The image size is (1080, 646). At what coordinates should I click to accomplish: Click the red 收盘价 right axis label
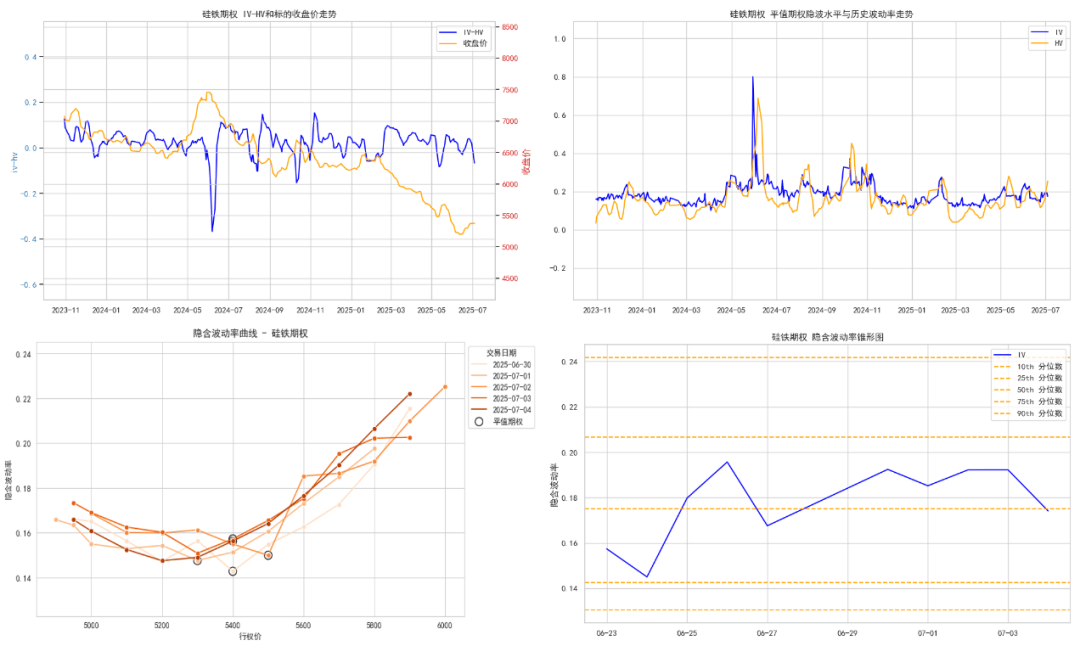point(526,163)
